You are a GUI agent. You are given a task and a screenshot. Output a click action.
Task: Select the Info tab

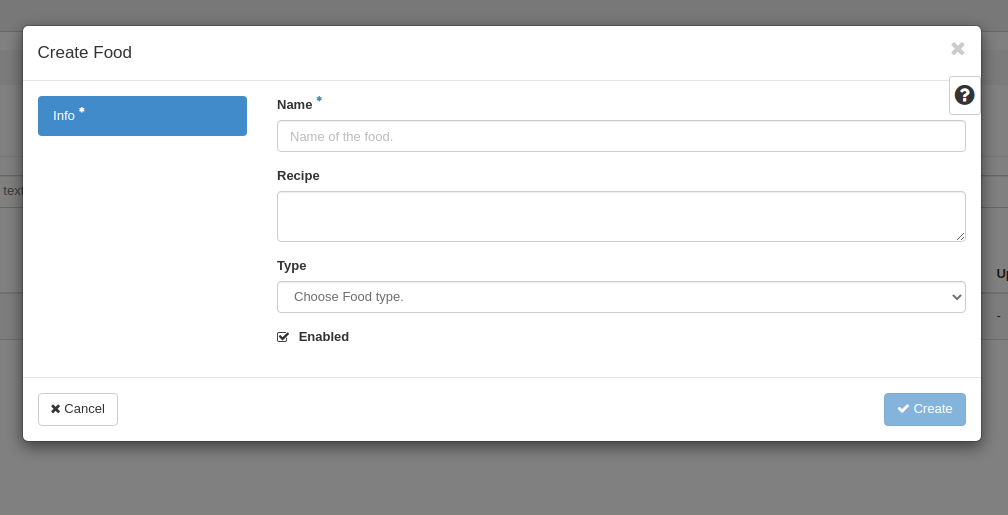pos(142,116)
